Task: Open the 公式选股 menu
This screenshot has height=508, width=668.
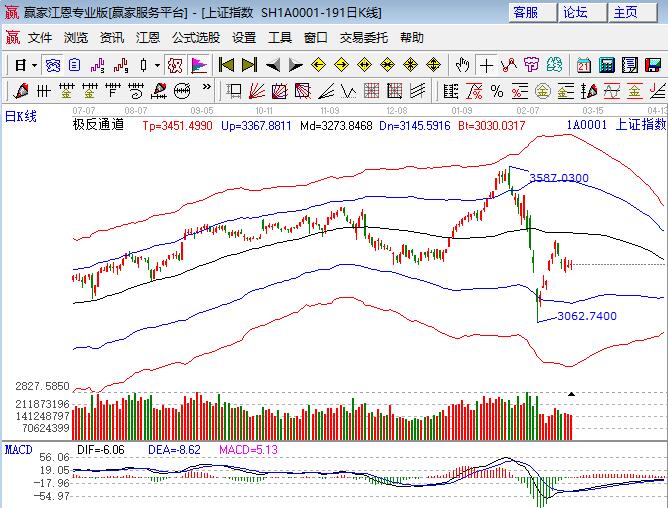Action: click(196, 38)
